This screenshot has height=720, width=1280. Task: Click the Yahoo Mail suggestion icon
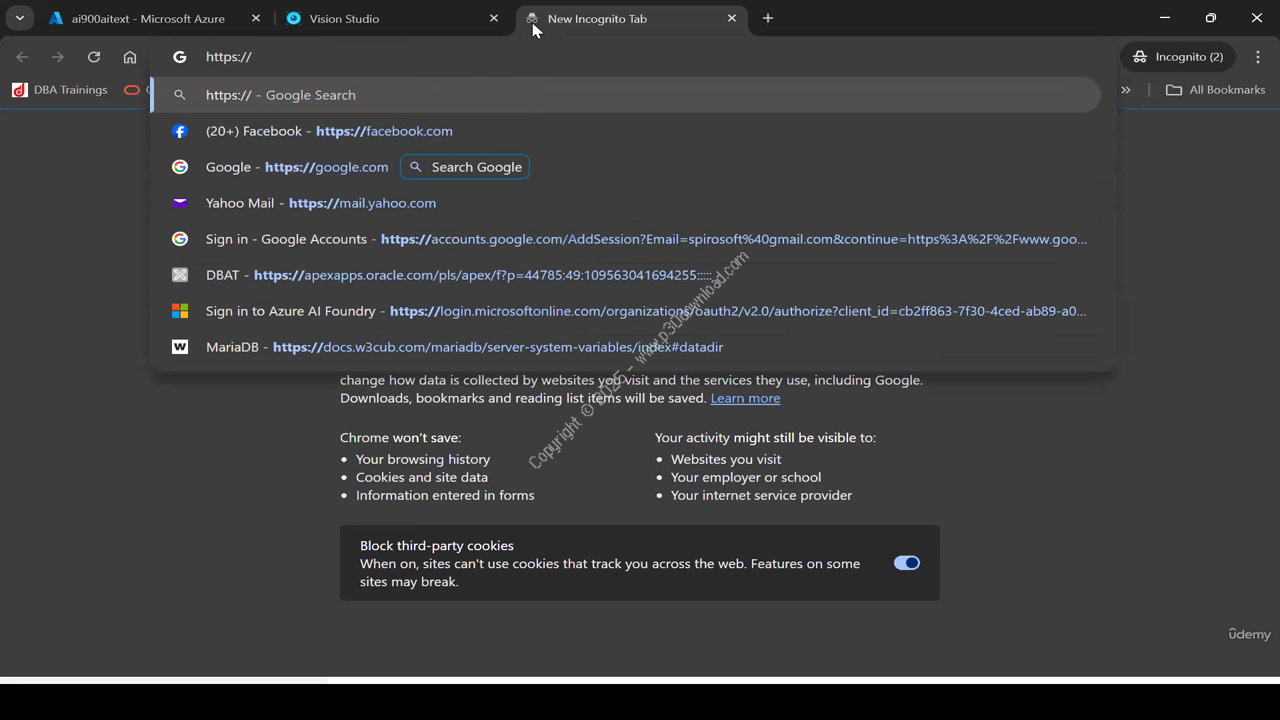coord(180,203)
